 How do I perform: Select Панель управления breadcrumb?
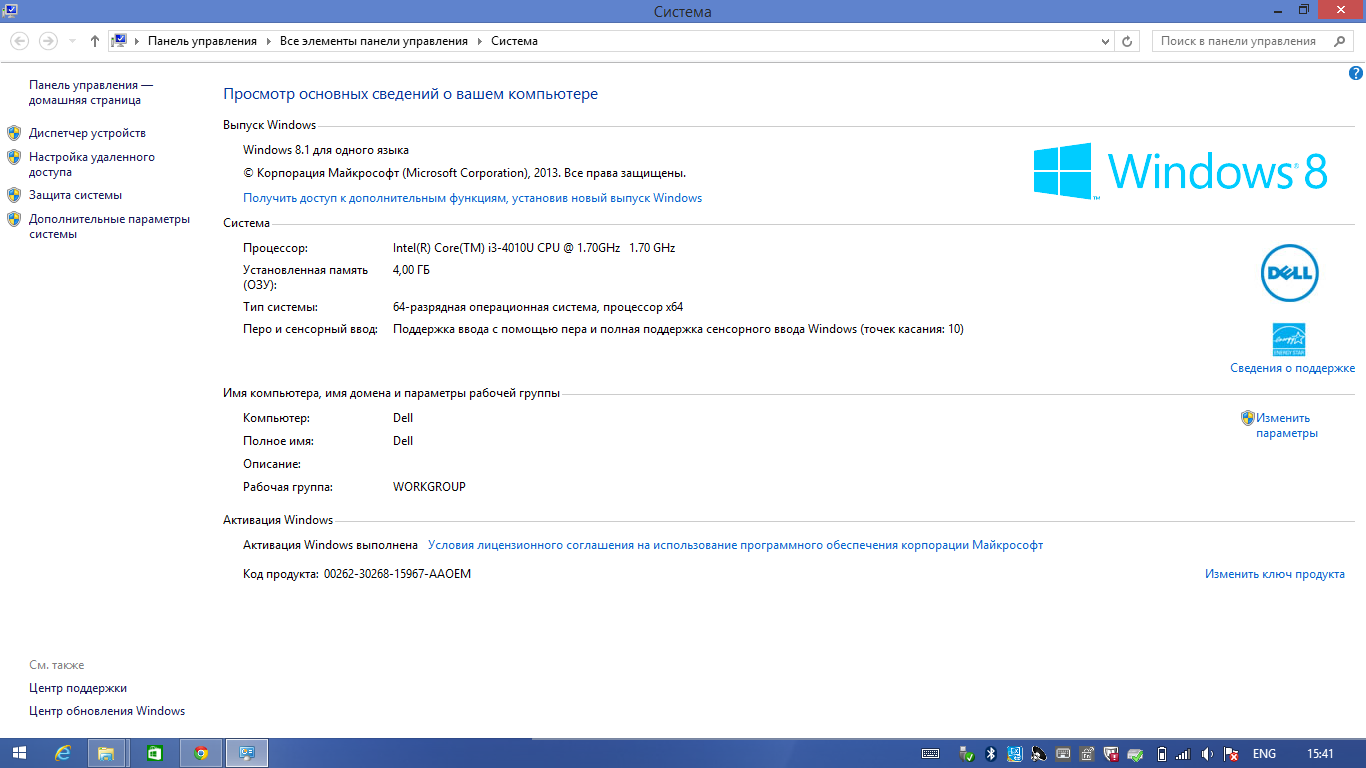pos(202,41)
